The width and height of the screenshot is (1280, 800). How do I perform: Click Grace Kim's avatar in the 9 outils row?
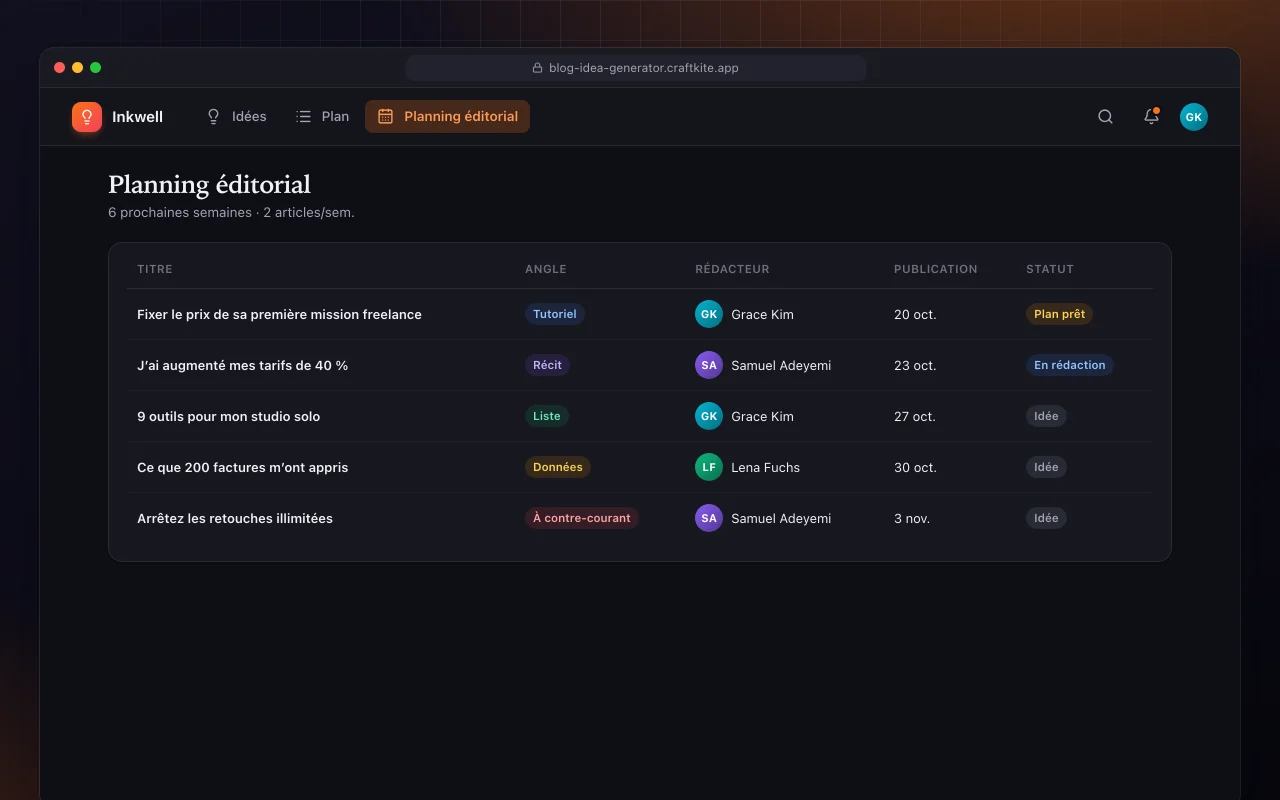tap(709, 416)
